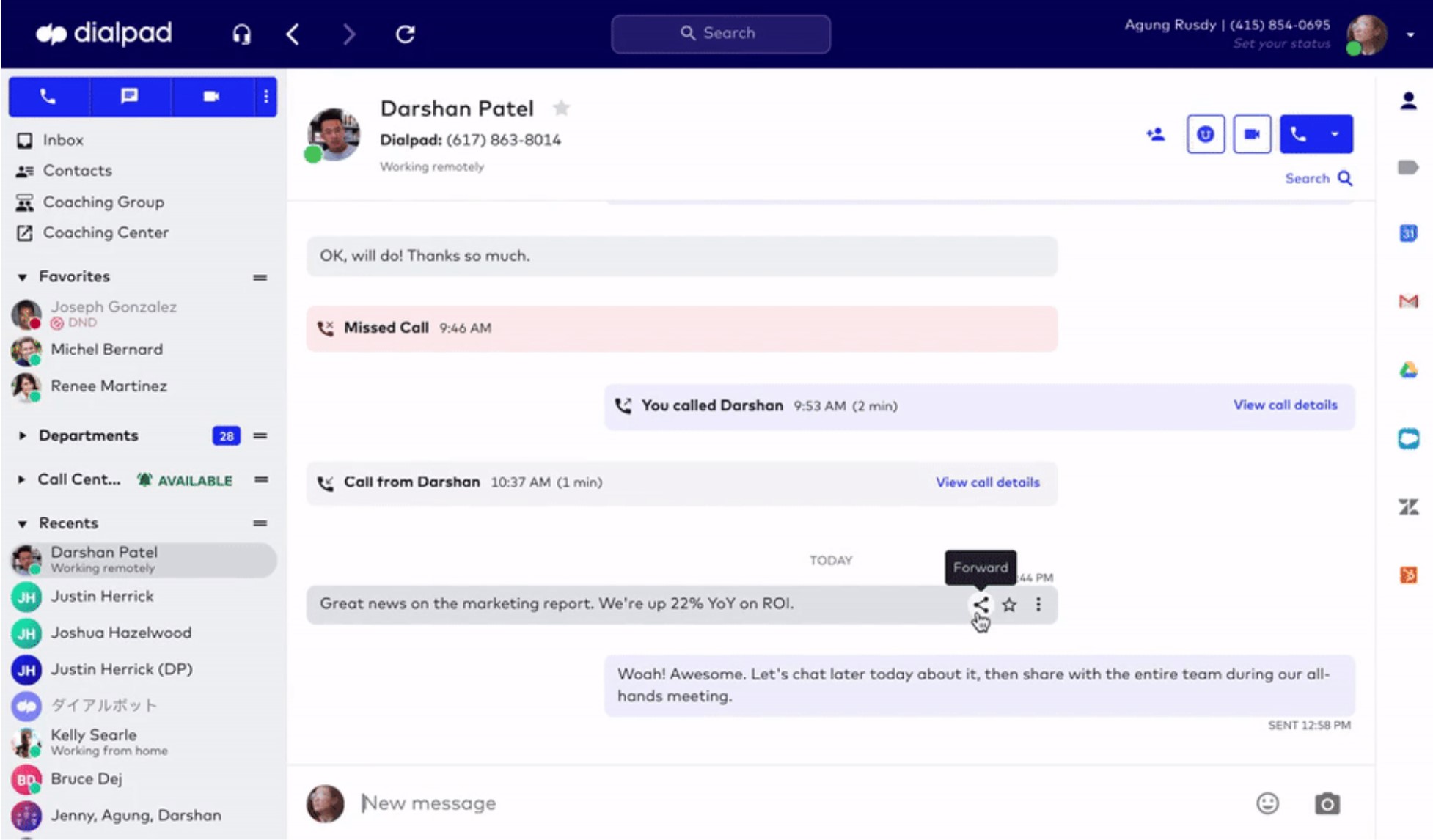Click the forward icon on the marketing report message
Viewport: 1433px width, 840px height.
tap(980, 605)
